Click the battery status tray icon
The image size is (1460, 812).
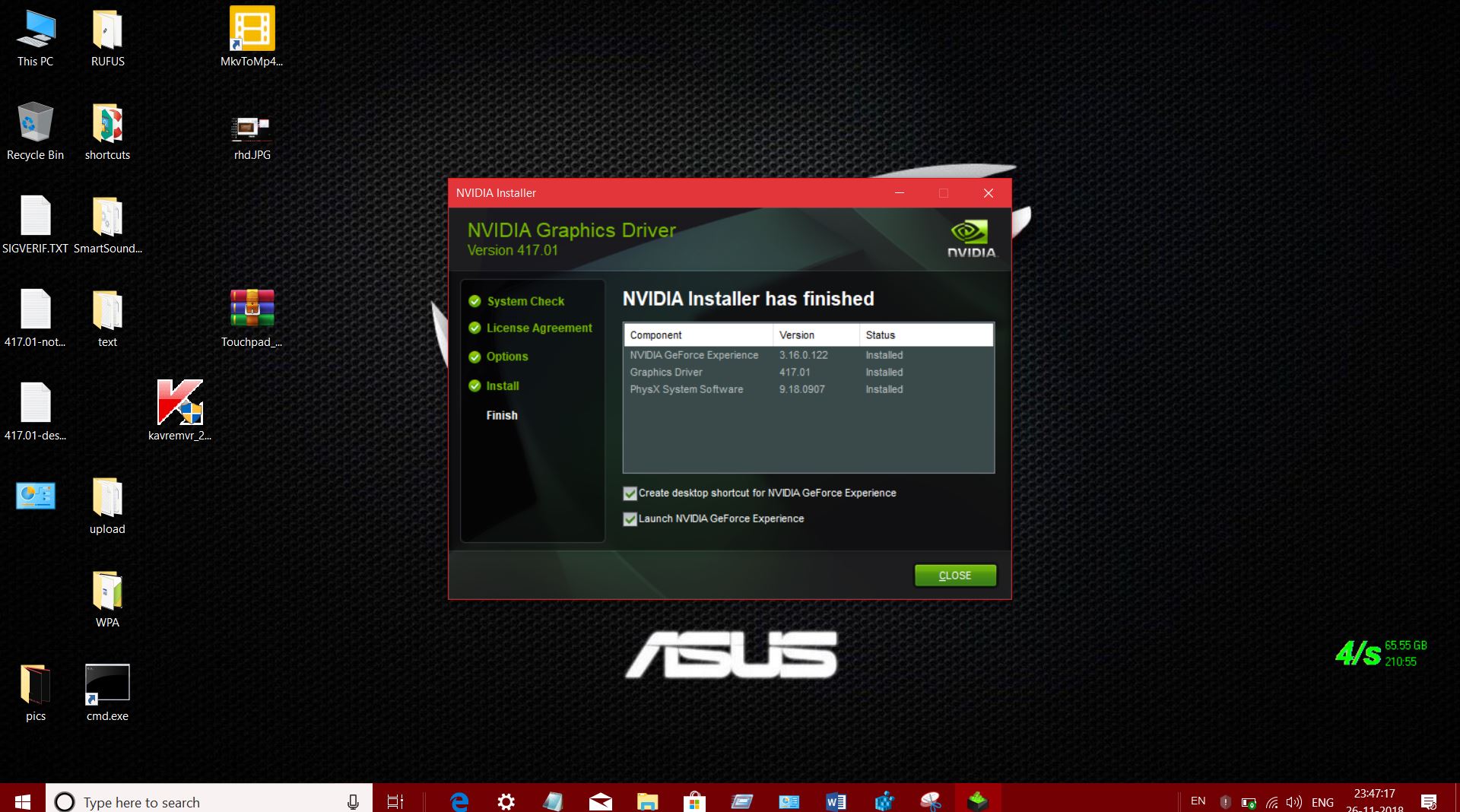(x=1249, y=802)
